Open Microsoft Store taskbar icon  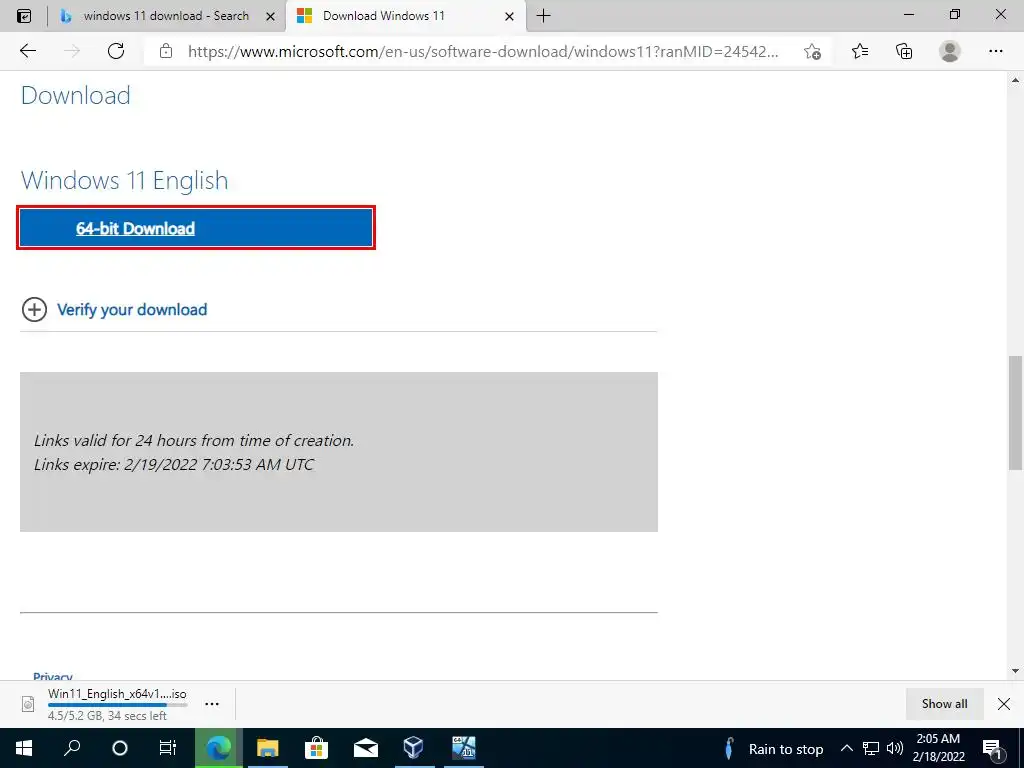tap(316, 748)
